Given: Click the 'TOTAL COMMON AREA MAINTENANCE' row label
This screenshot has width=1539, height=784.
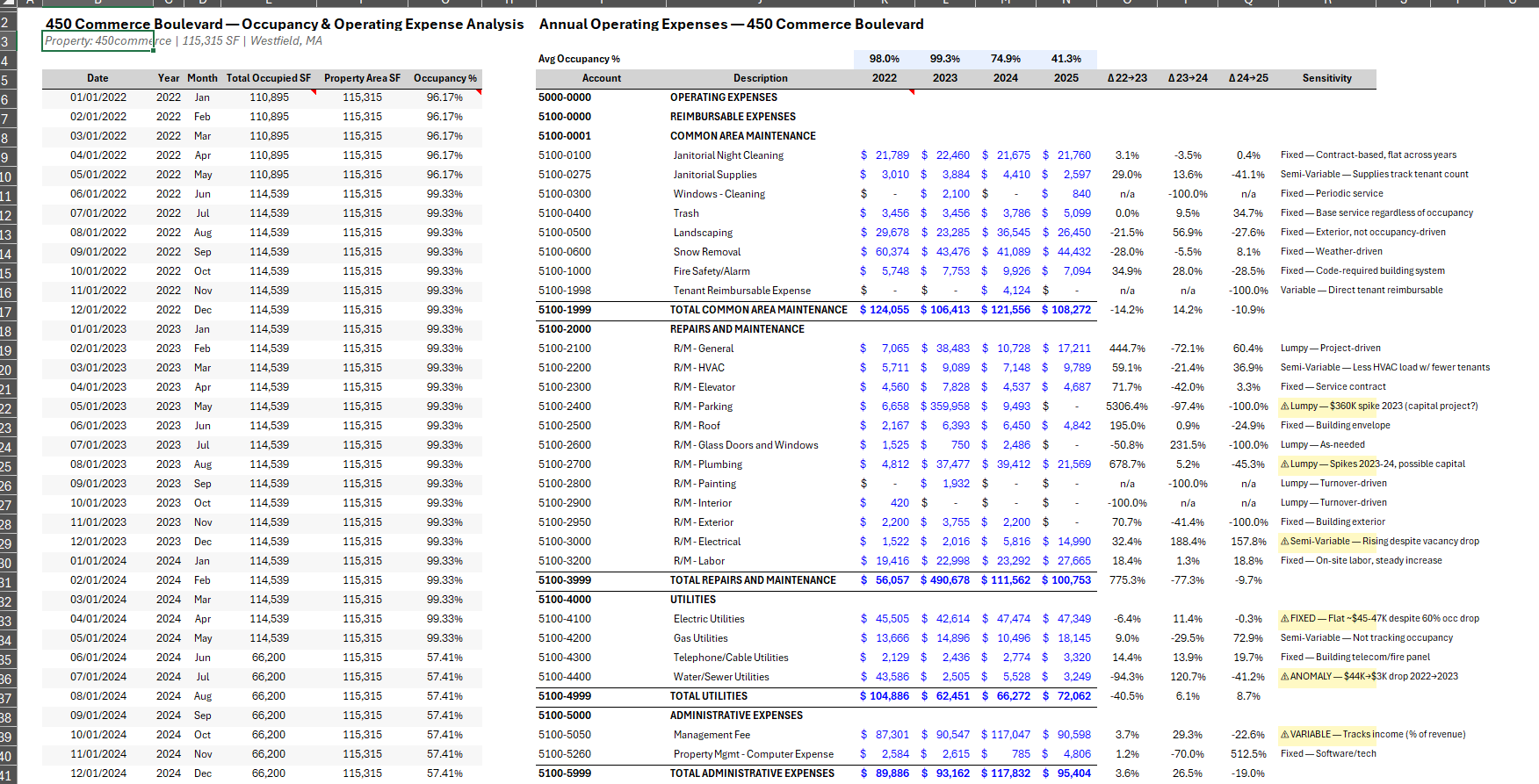Looking at the screenshot, I should pos(759,310).
